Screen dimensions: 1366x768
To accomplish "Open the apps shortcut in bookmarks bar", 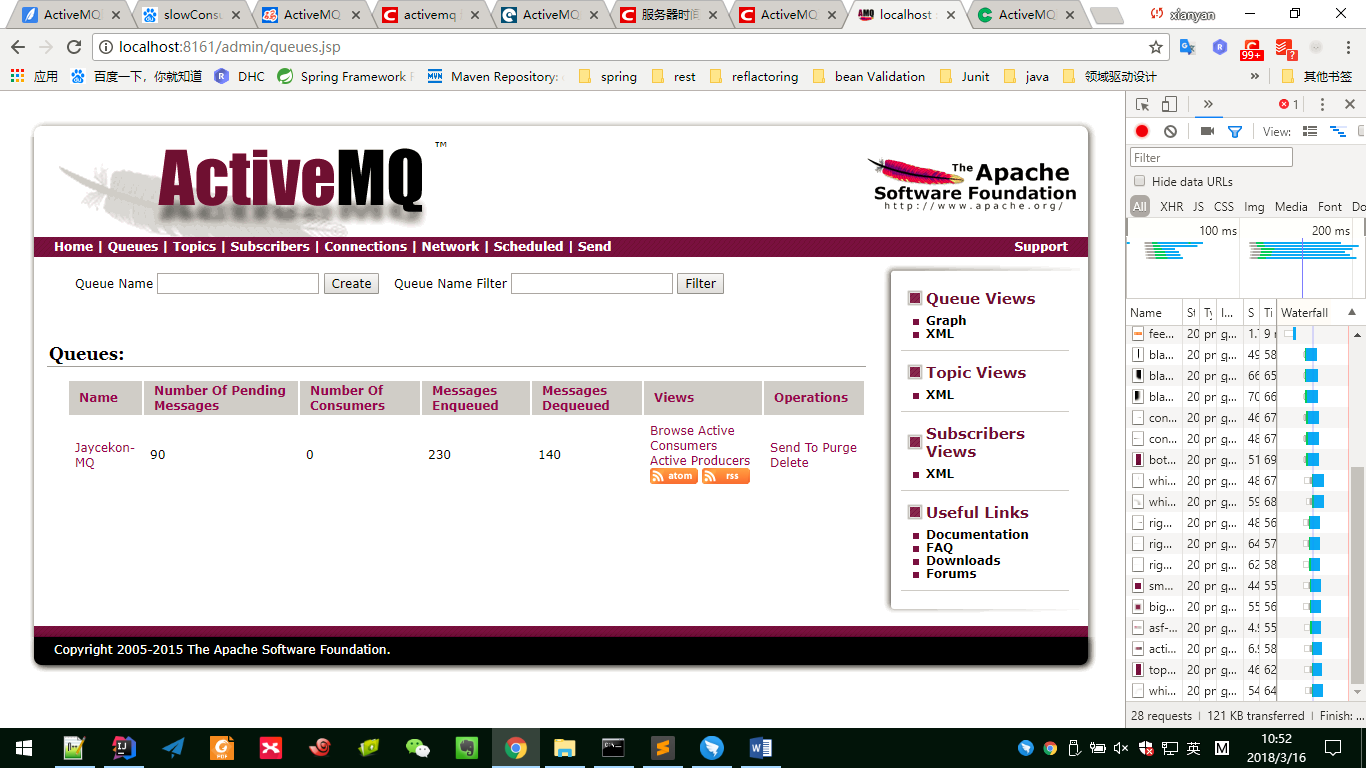I will pyautogui.click(x=35, y=76).
